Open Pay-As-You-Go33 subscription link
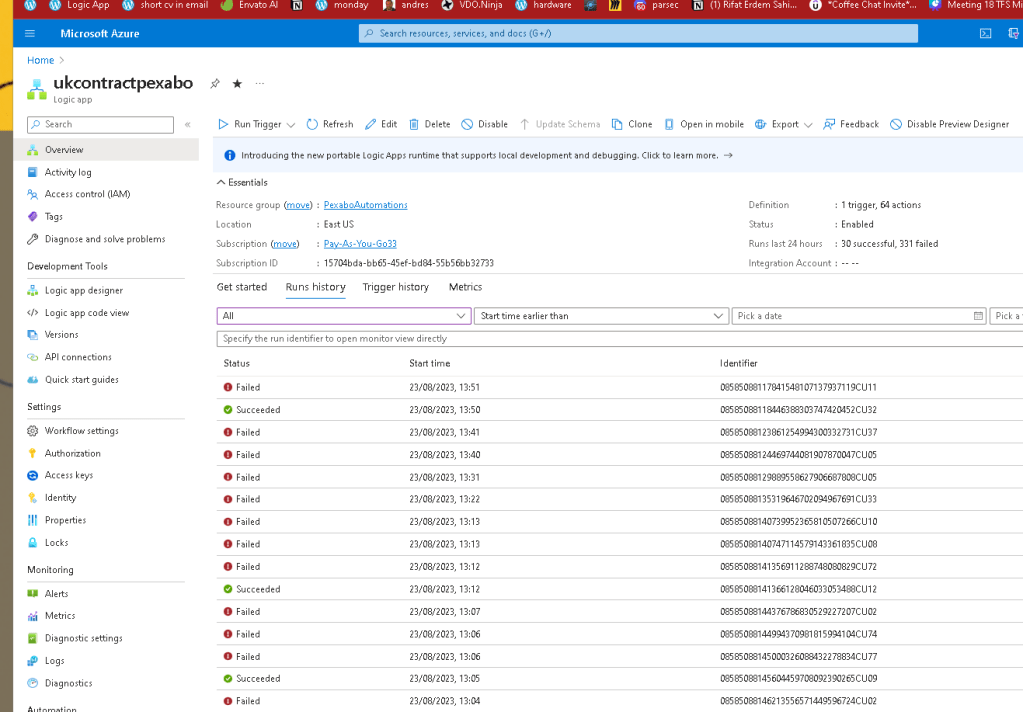1023x712 pixels. point(360,243)
